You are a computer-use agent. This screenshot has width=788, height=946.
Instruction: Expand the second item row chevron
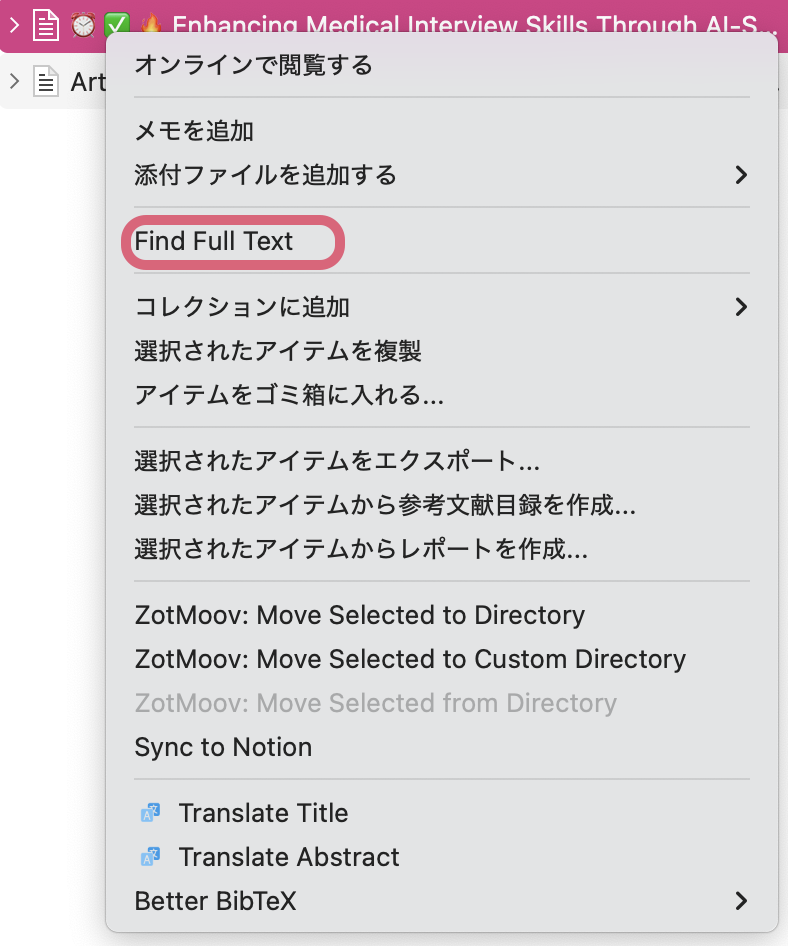[x=14, y=81]
